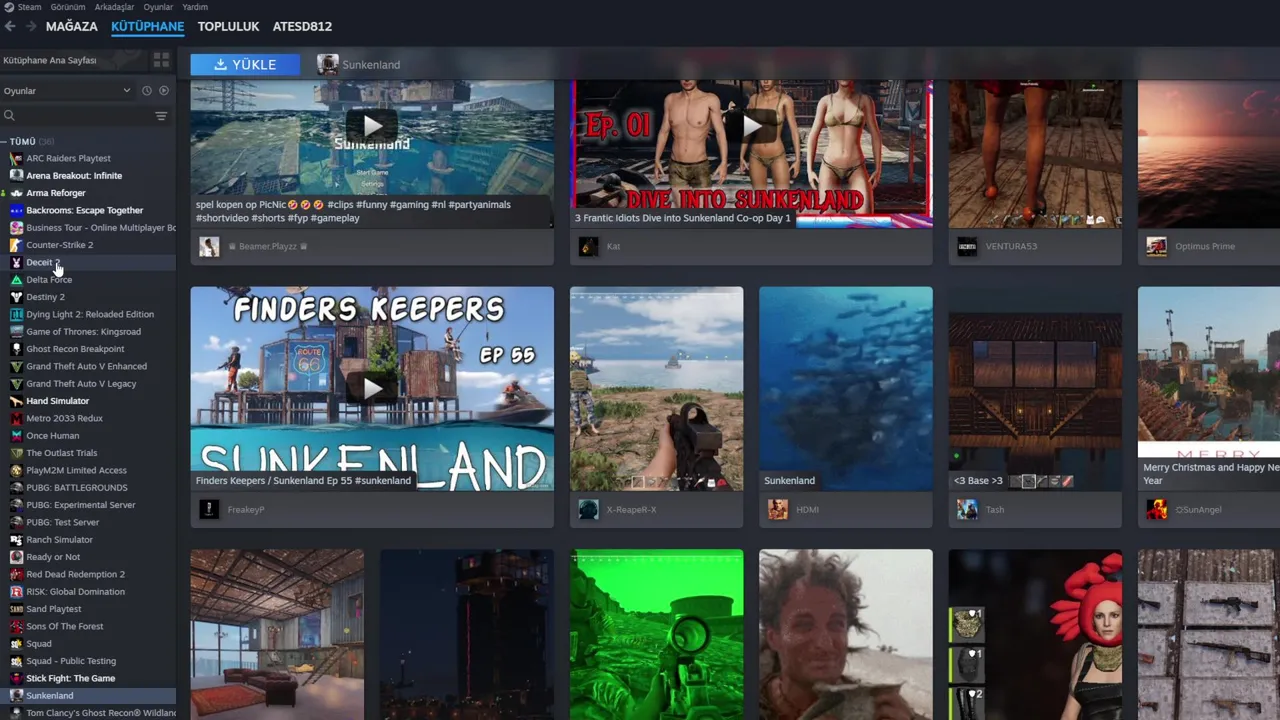Click the PUBG: BATTLEGROUNDS game icon
1280x720 pixels.
[16, 487]
